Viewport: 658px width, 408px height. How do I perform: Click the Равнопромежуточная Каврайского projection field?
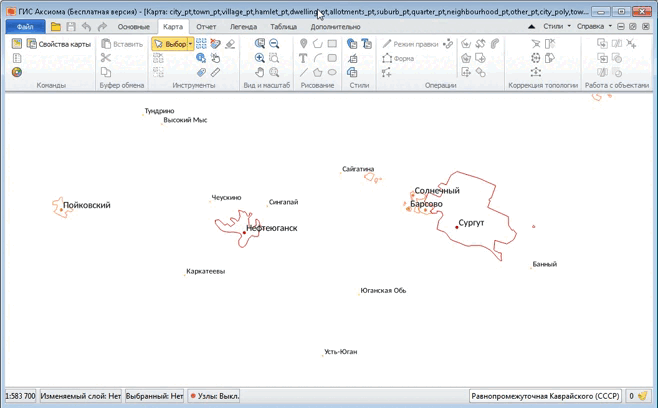click(545, 396)
